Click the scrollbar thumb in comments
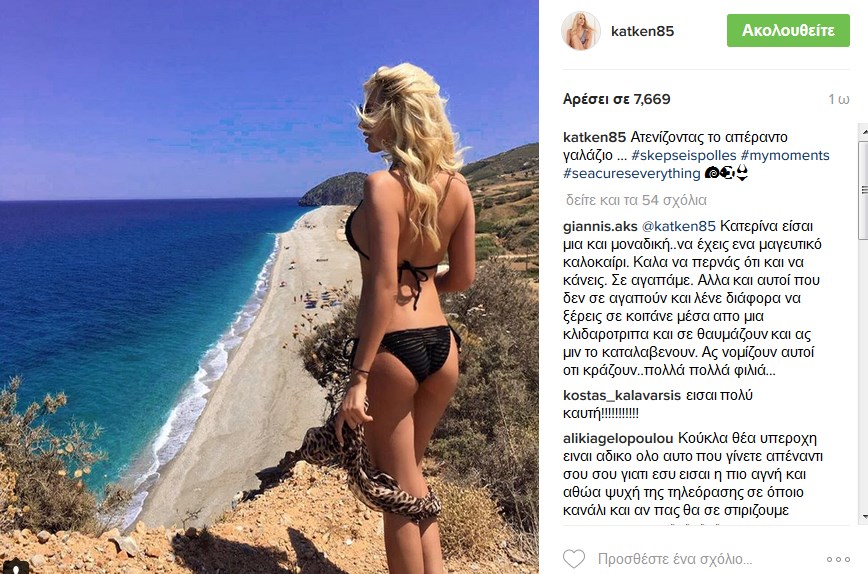The width and height of the screenshot is (868, 574). click(x=864, y=189)
